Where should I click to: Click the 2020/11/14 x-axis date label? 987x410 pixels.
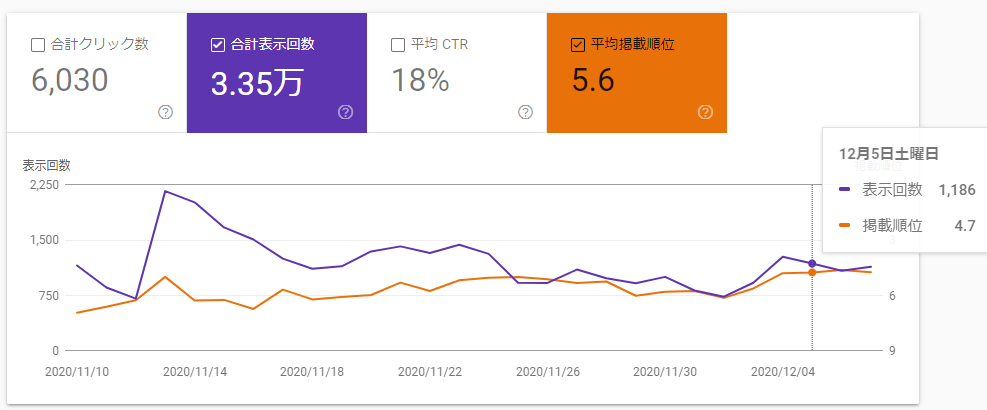194,370
